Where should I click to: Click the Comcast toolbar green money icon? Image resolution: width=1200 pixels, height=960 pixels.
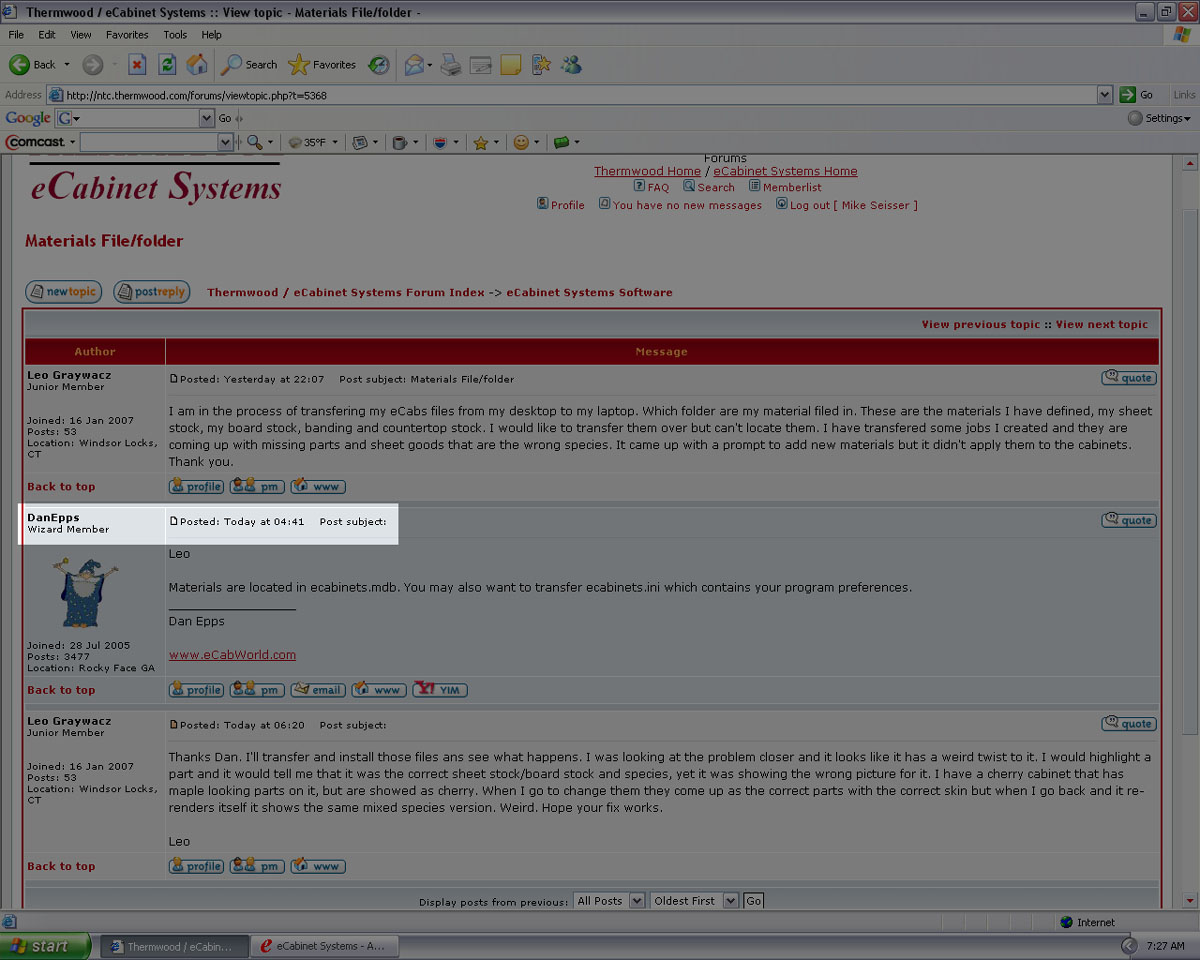(561, 142)
